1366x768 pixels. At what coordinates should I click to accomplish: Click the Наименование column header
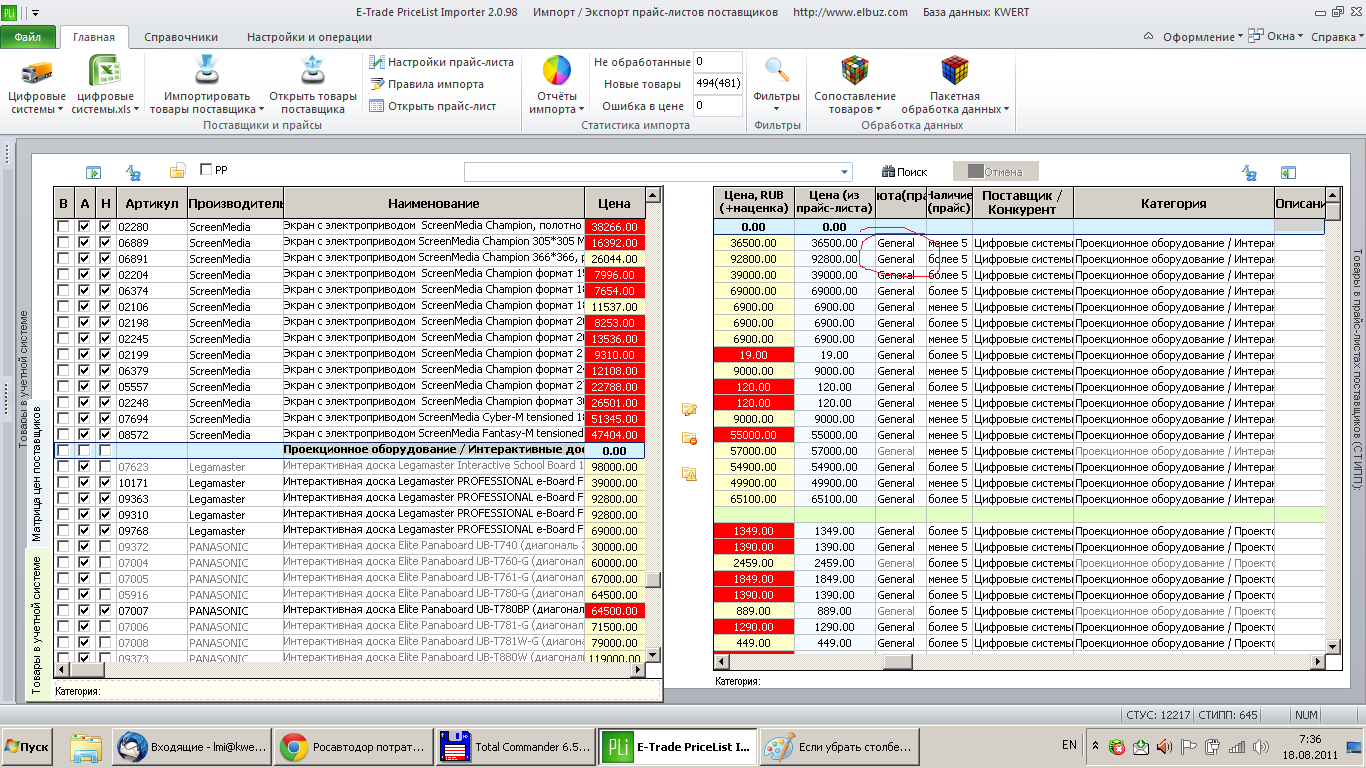pyautogui.click(x=434, y=203)
